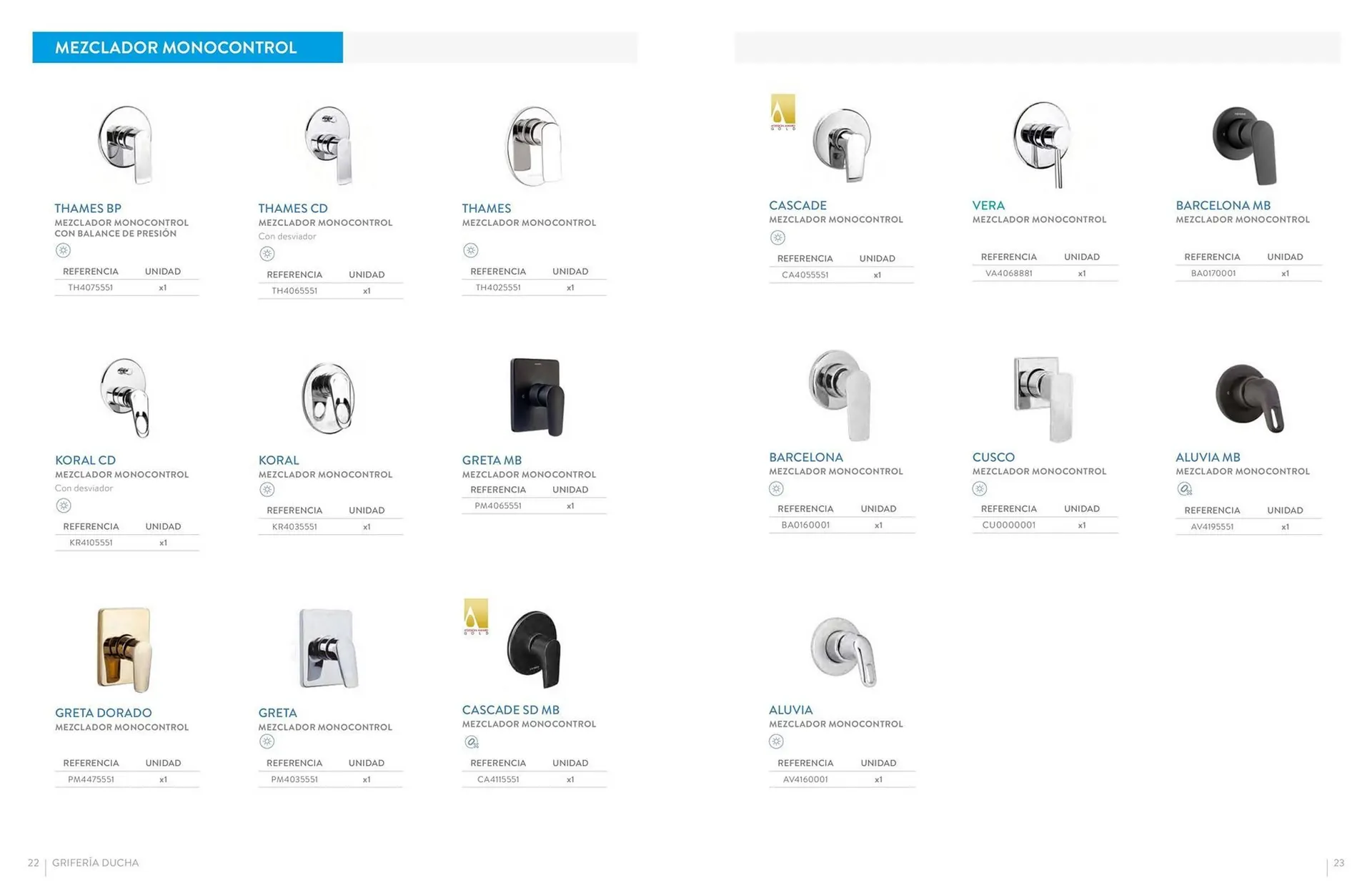1372x888 pixels.
Task: Select the GRETA DORADO gold faucet image
Action: 124,649
